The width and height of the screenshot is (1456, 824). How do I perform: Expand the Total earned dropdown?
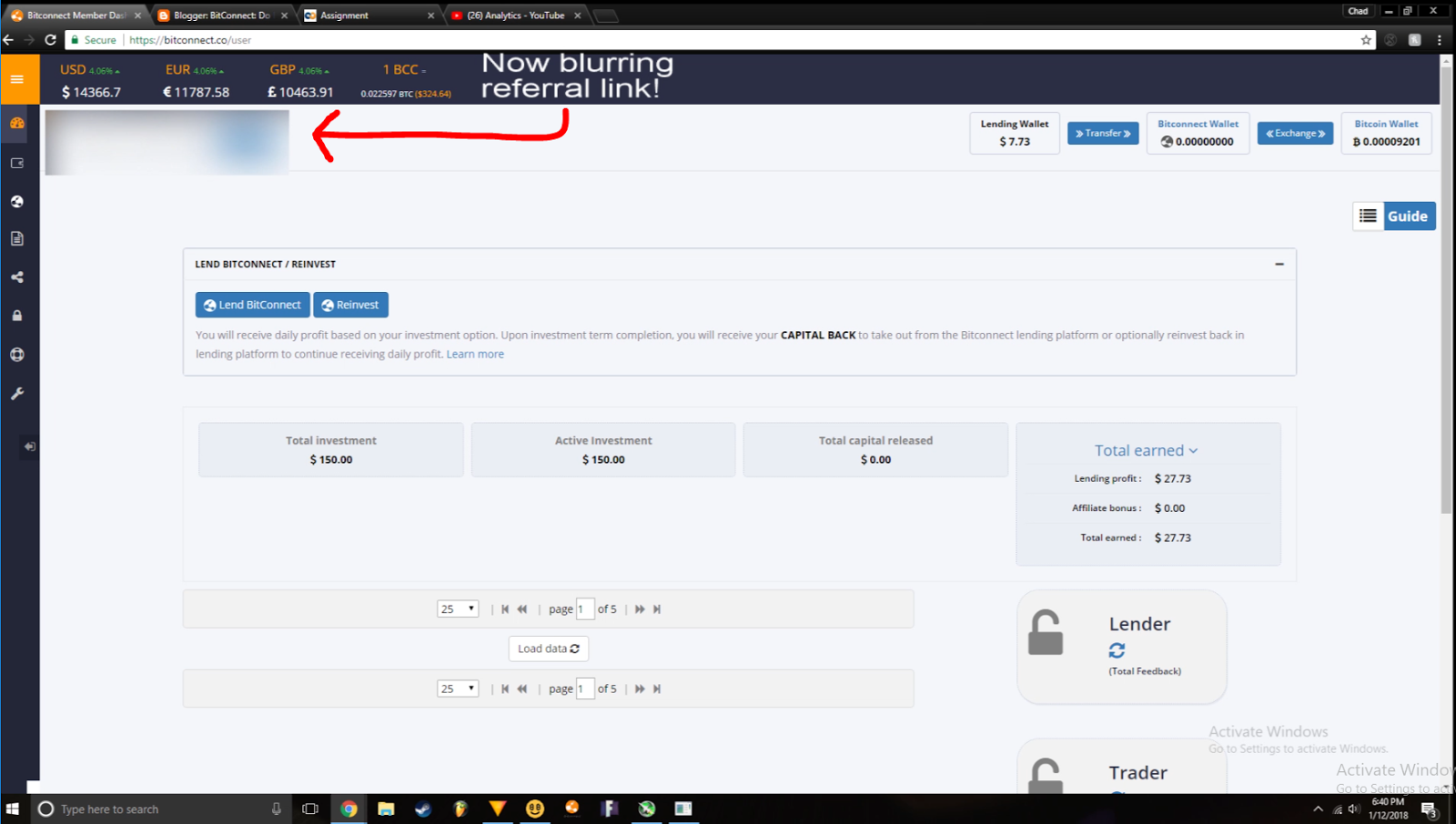tap(1147, 450)
